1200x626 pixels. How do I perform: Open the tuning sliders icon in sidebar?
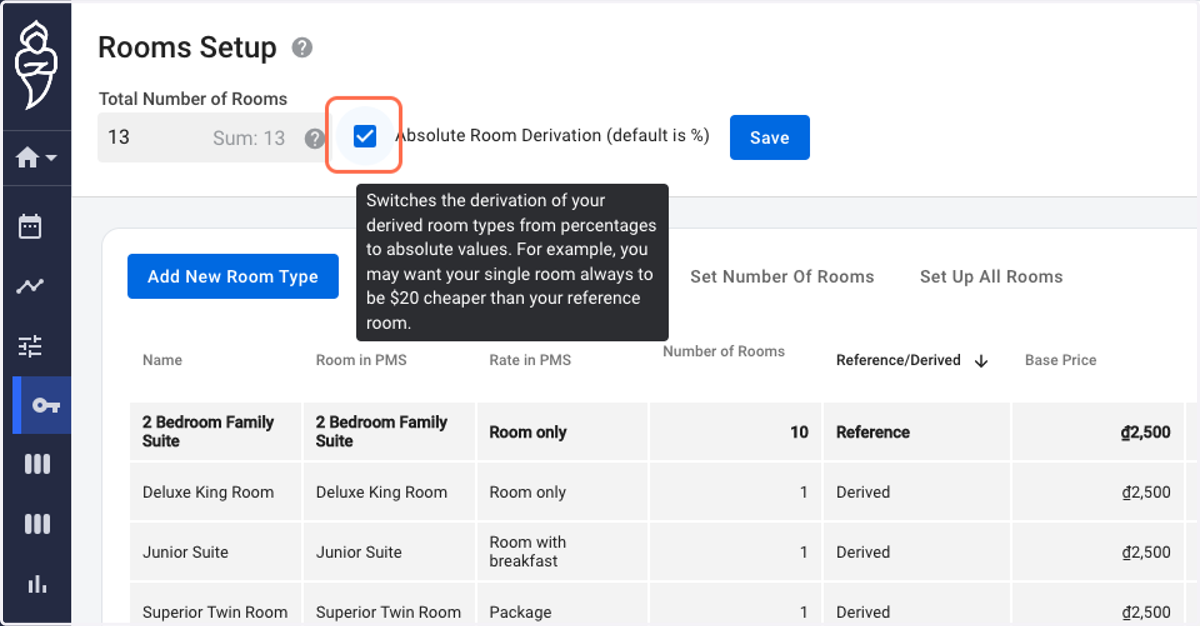(30, 347)
